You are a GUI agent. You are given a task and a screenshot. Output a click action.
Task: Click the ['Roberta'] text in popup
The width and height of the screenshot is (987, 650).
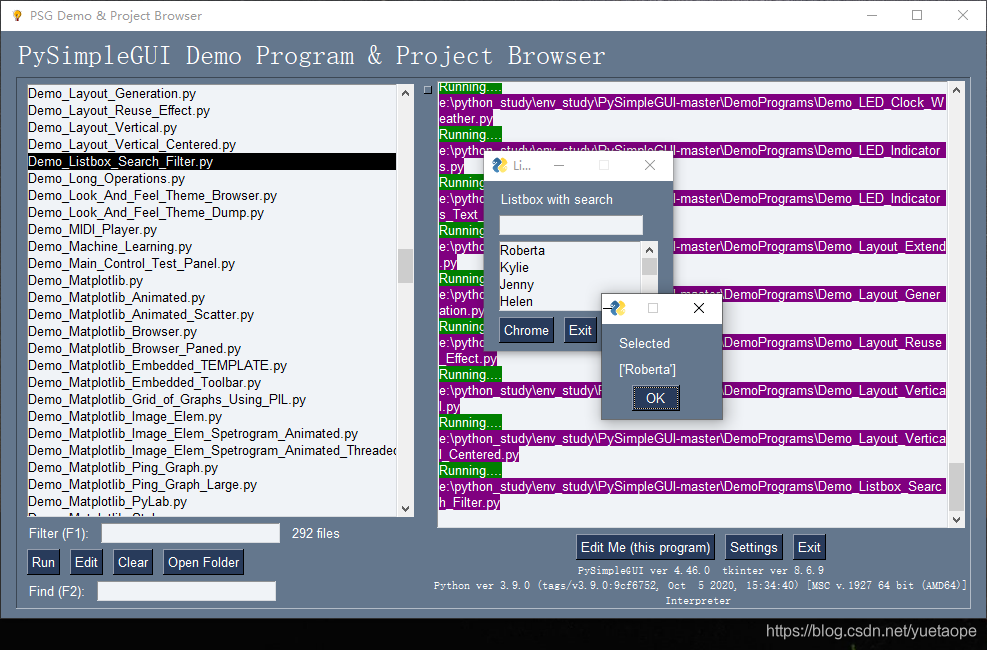pyautogui.click(x=647, y=369)
